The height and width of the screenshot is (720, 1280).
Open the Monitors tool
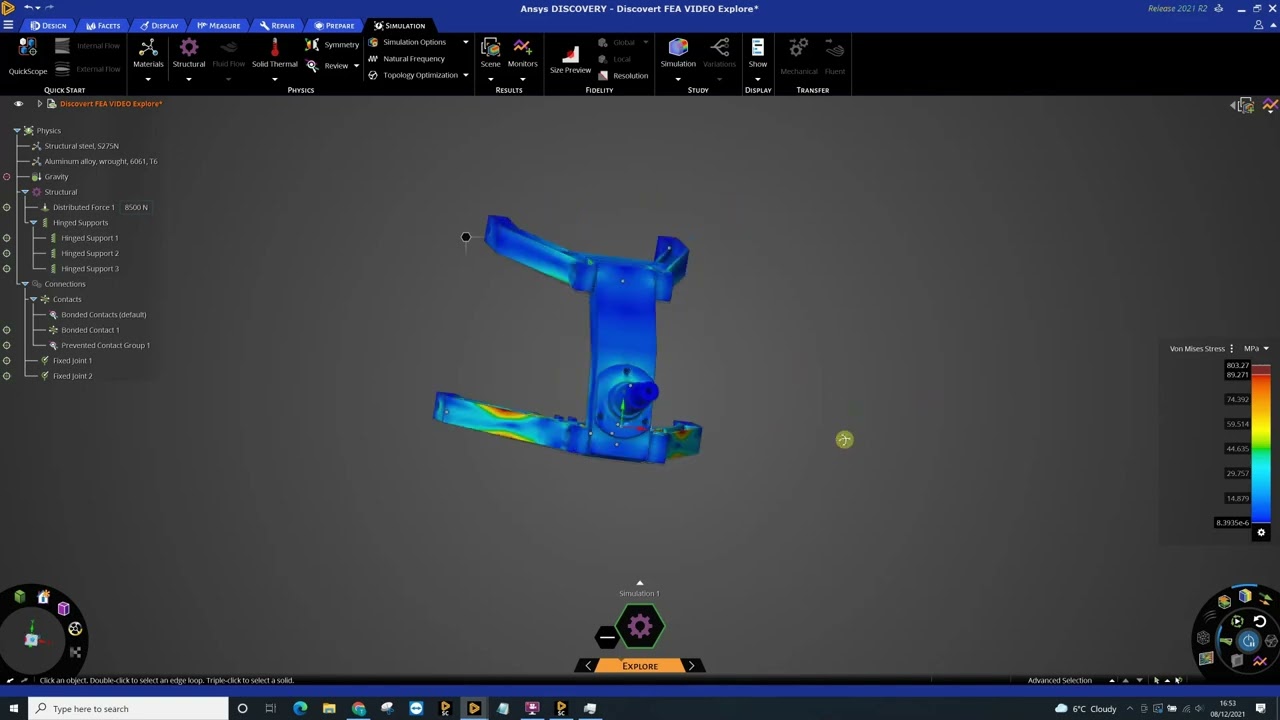click(x=522, y=54)
